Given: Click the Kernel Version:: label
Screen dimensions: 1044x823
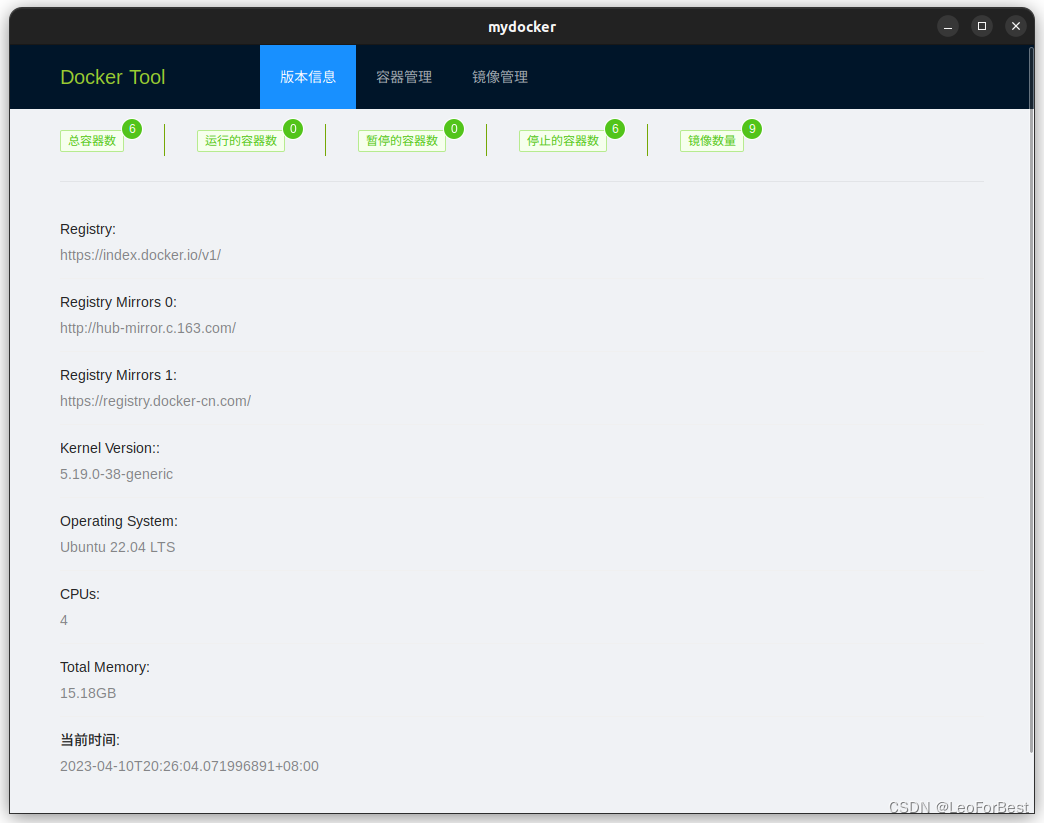Looking at the screenshot, I should pyautogui.click(x=110, y=448).
